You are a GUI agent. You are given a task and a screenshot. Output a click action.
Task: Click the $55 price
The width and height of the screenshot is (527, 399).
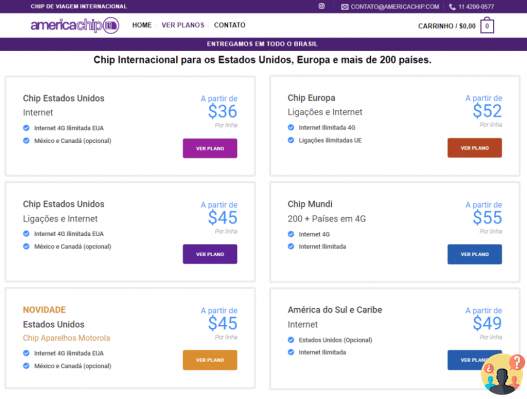[487, 217]
